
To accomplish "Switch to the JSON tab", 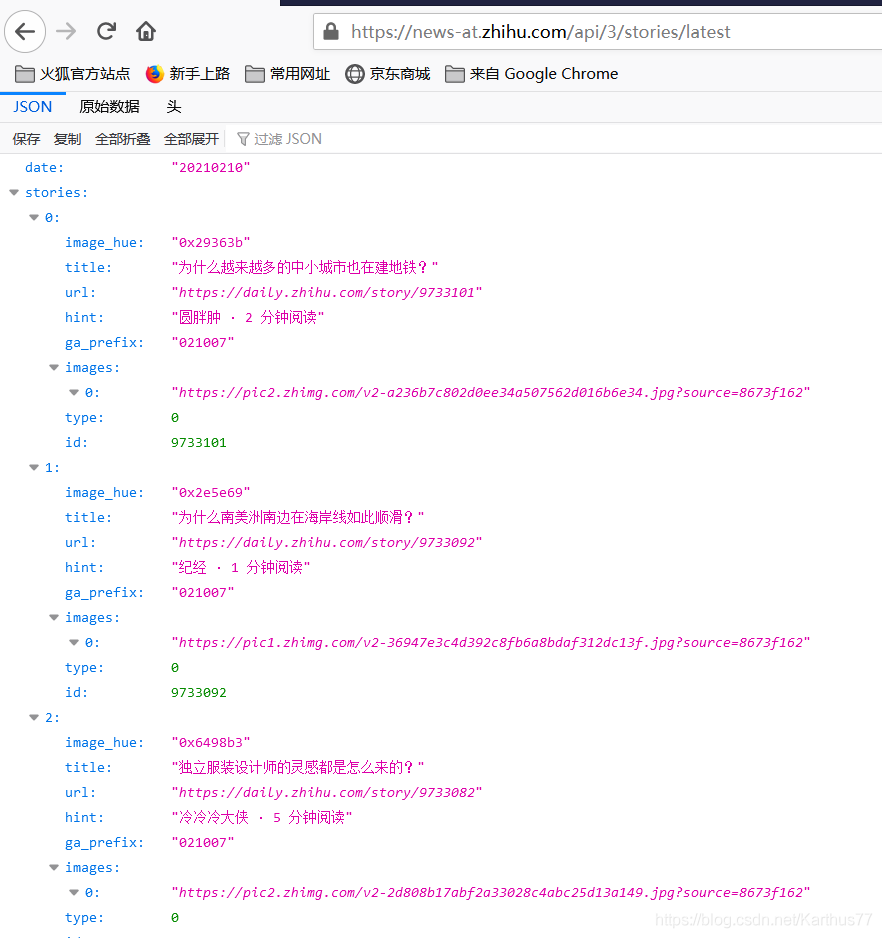I will (33, 106).
